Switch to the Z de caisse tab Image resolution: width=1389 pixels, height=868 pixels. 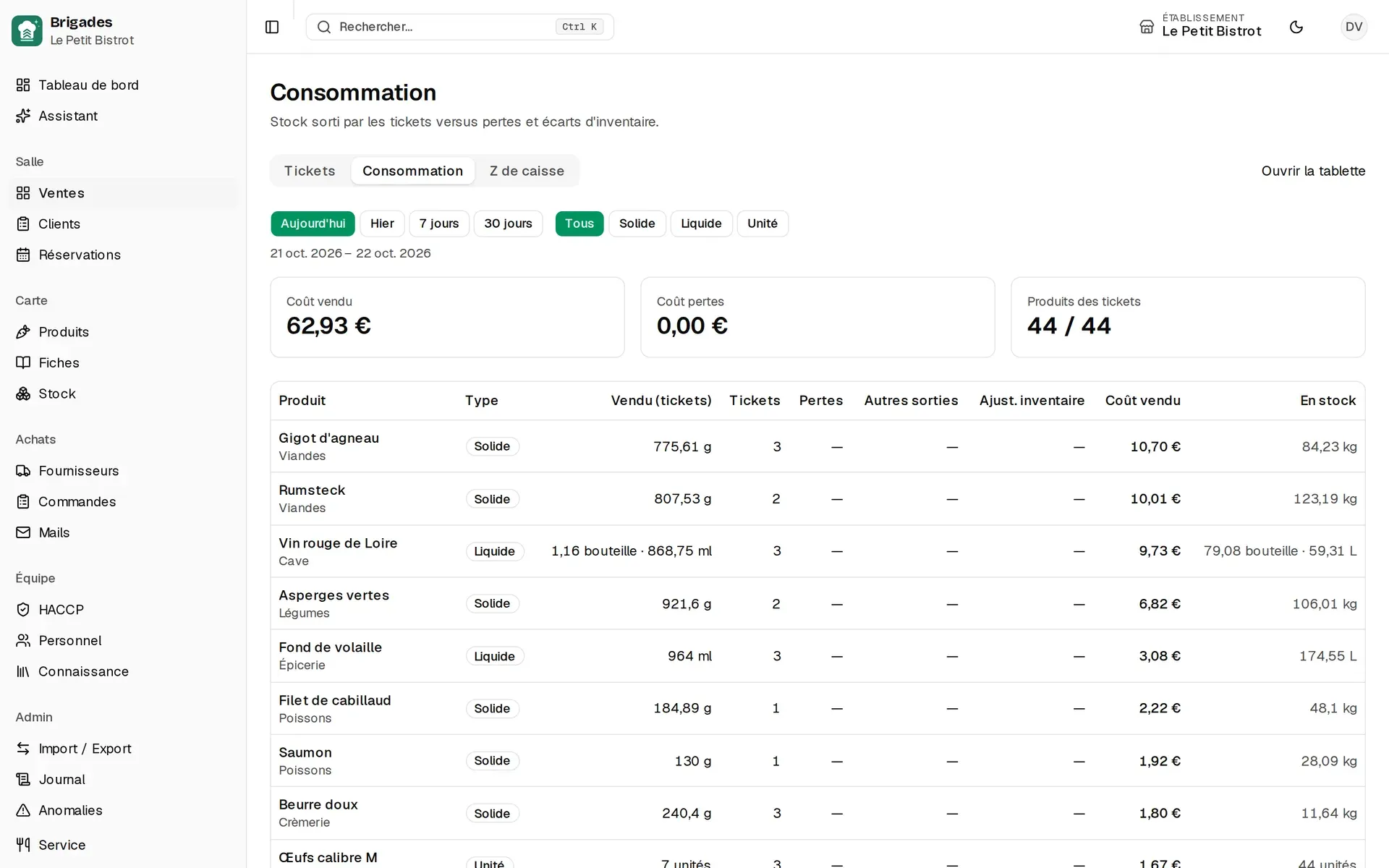(x=527, y=171)
